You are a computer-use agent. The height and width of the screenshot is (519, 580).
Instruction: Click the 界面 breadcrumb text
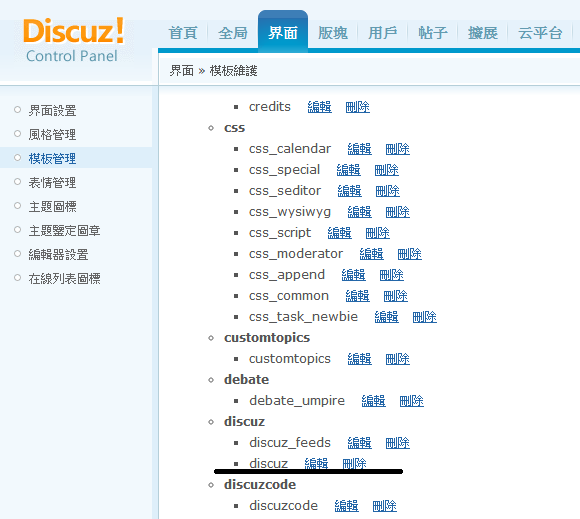tap(182, 70)
